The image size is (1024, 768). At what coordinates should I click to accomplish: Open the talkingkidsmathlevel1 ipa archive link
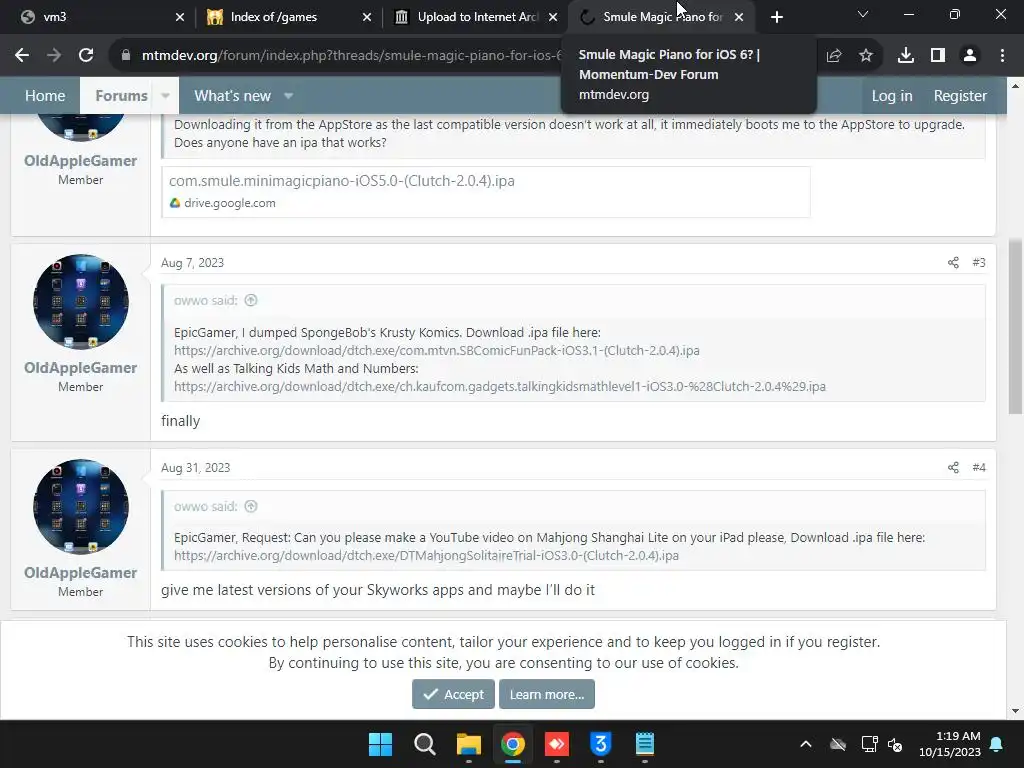coord(500,387)
